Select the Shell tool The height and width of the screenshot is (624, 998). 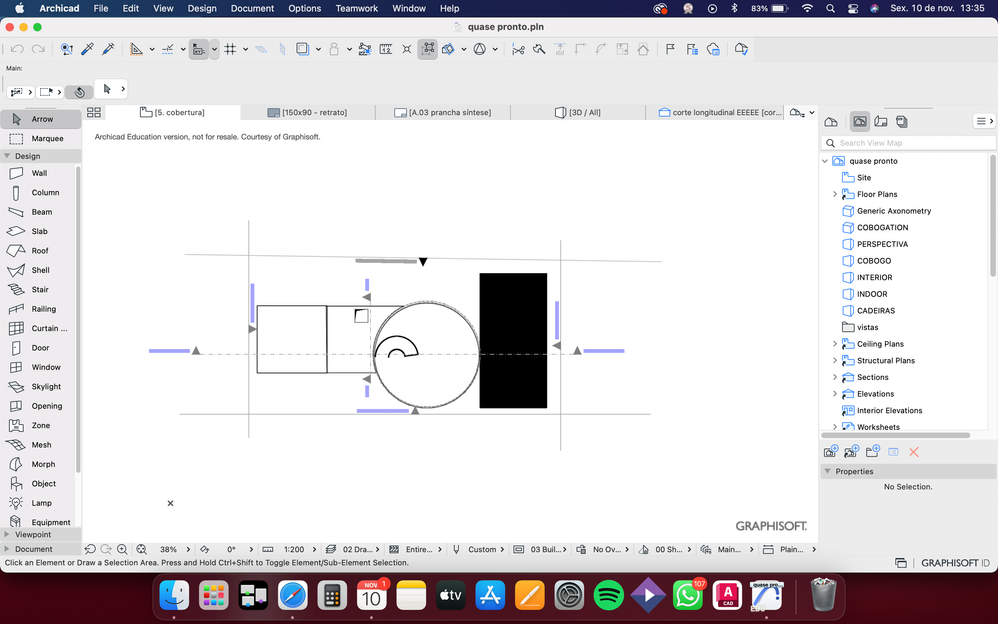41,270
